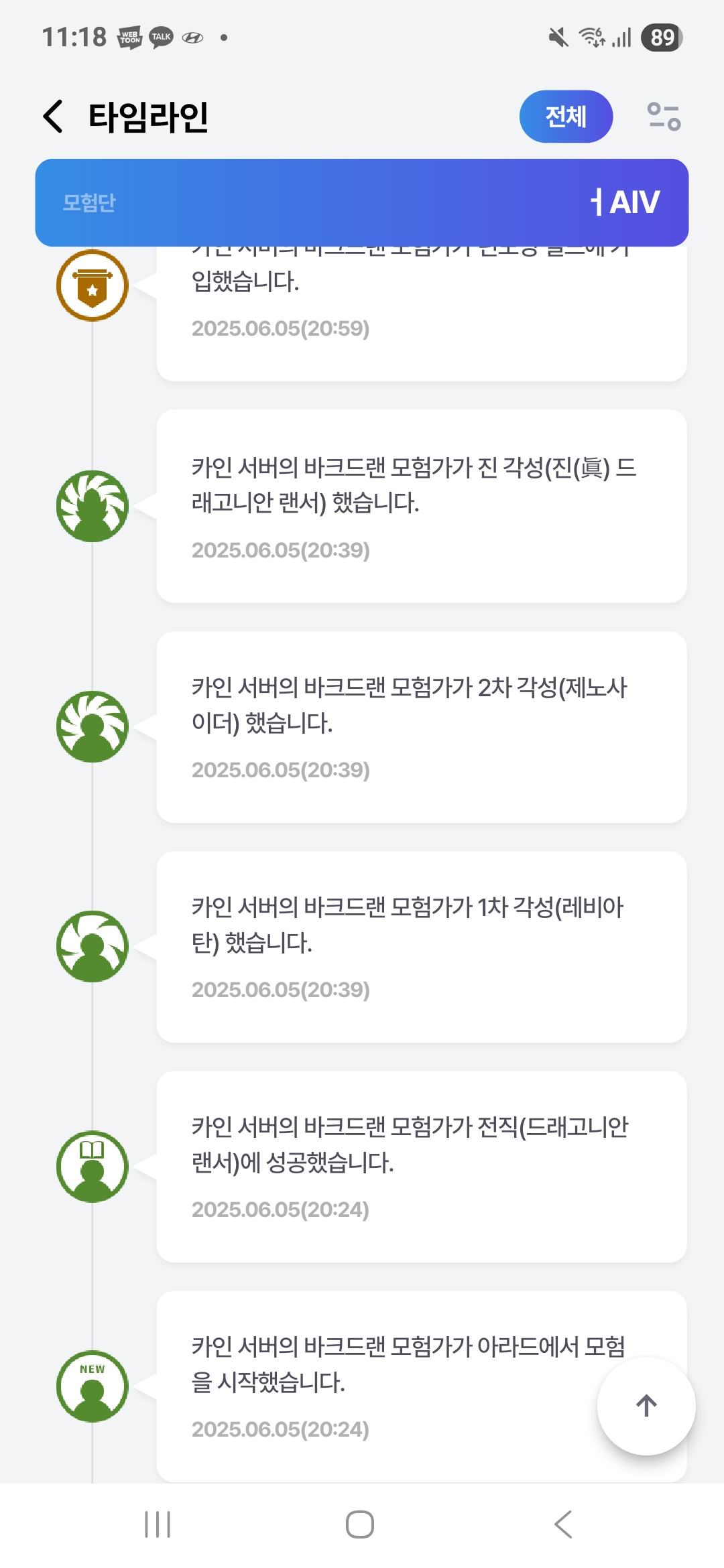This screenshot has height=1568, width=724.
Task: Tap the 전직 job advancement book icon
Action: pyautogui.click(x=93, y=1166)
